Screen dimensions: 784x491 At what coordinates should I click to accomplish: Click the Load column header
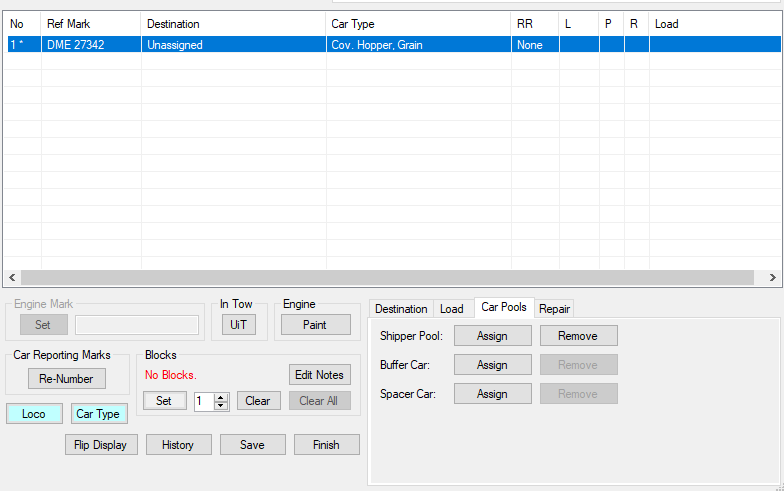pyautogui.click(x=715, y=24)
